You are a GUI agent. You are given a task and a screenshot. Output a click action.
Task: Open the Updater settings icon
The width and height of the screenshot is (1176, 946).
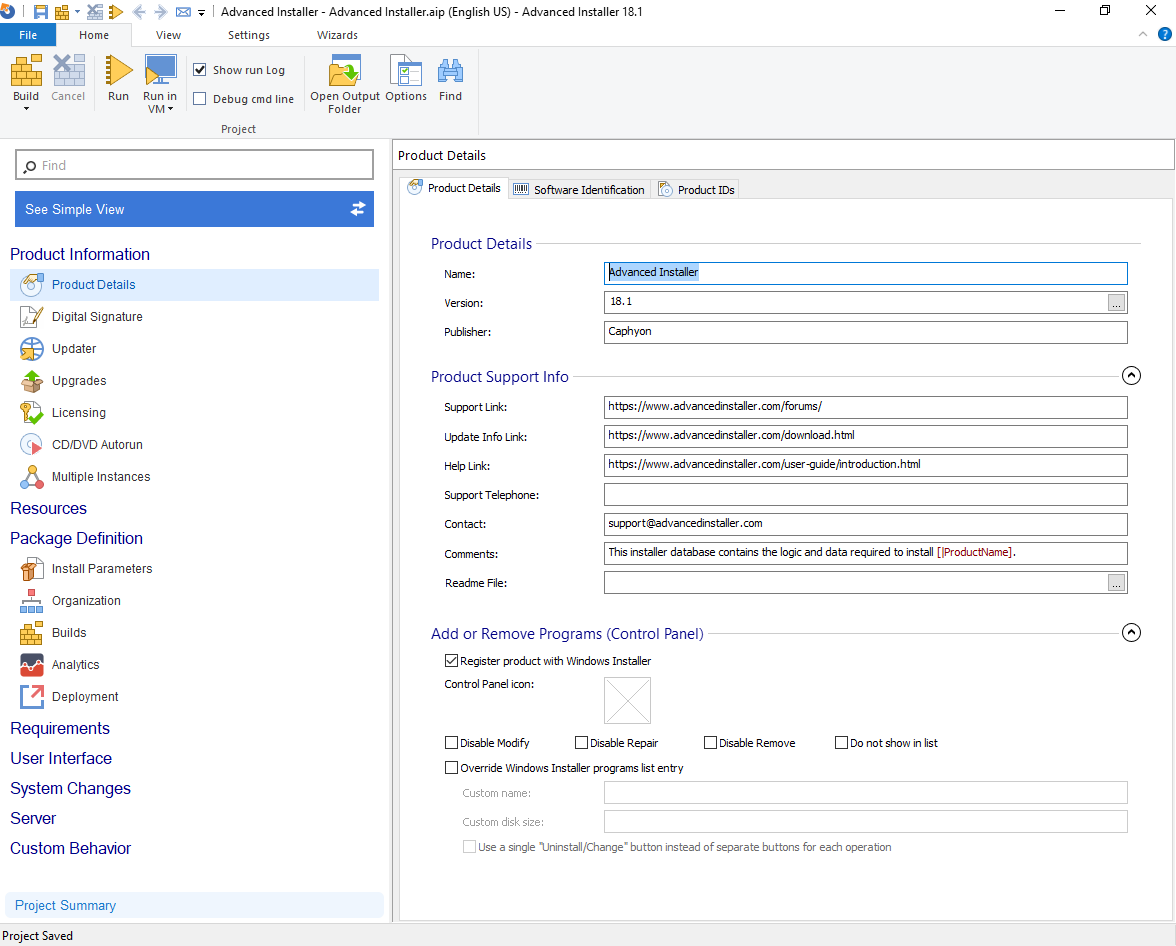30,348
